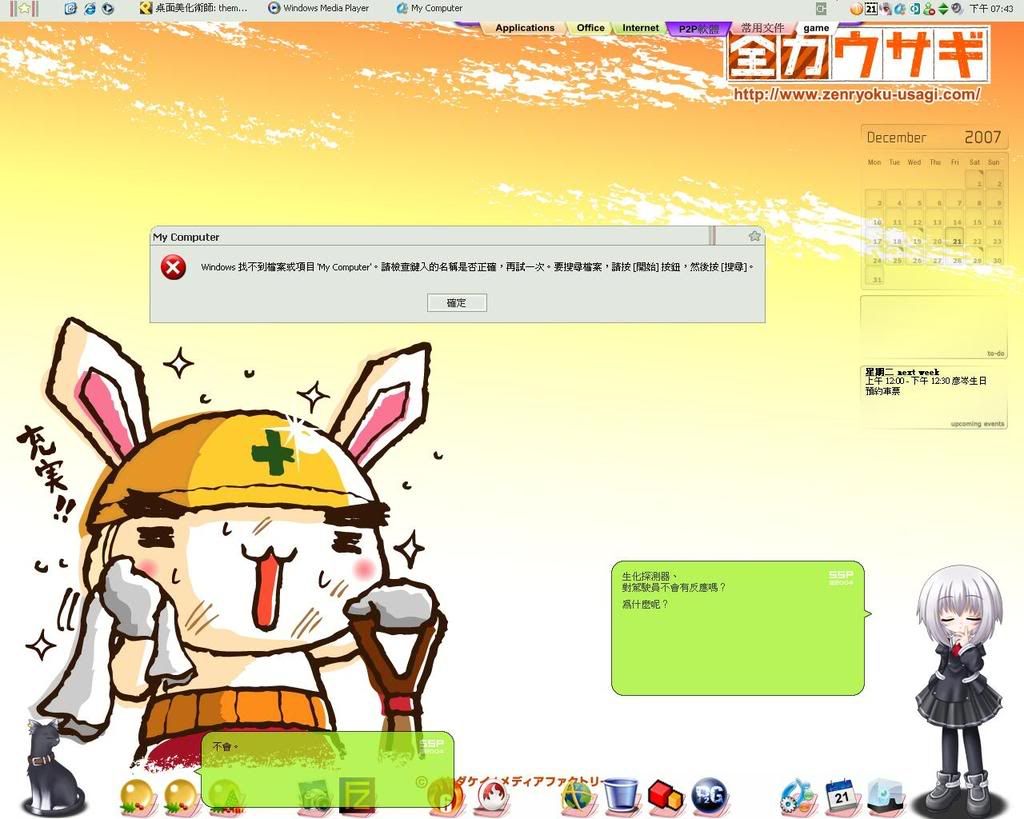Click the star start button in the taskbar
The height and width of the screenshot is (819, 1024).
click(24, 8)
